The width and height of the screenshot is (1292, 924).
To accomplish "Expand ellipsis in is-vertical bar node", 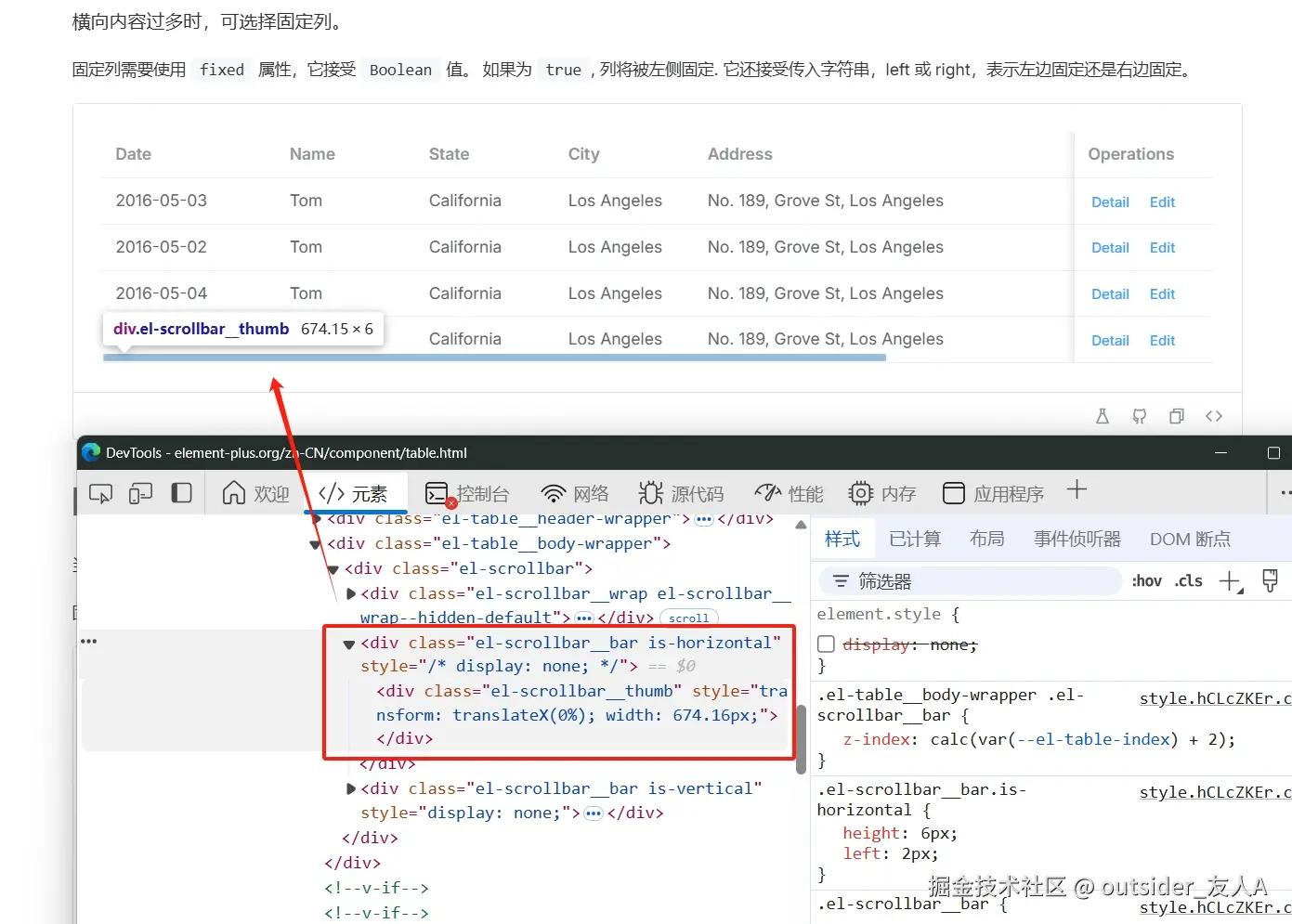I will click(x=594, y=813).
